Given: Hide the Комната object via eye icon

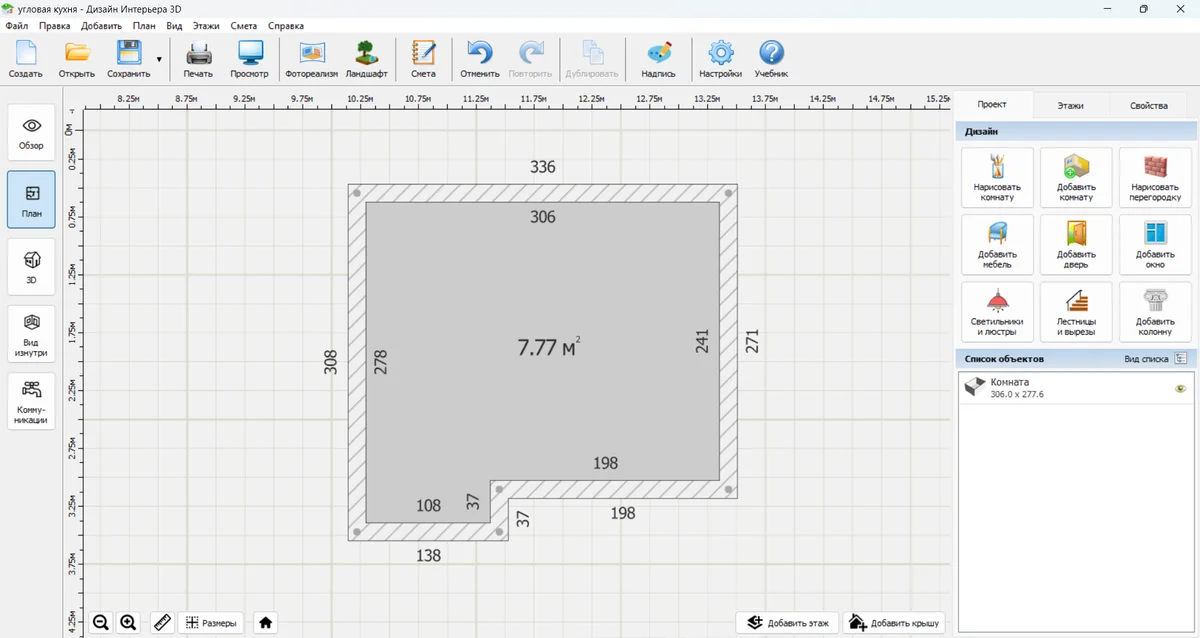Looking at the screenshot, I should (1180, 388).
